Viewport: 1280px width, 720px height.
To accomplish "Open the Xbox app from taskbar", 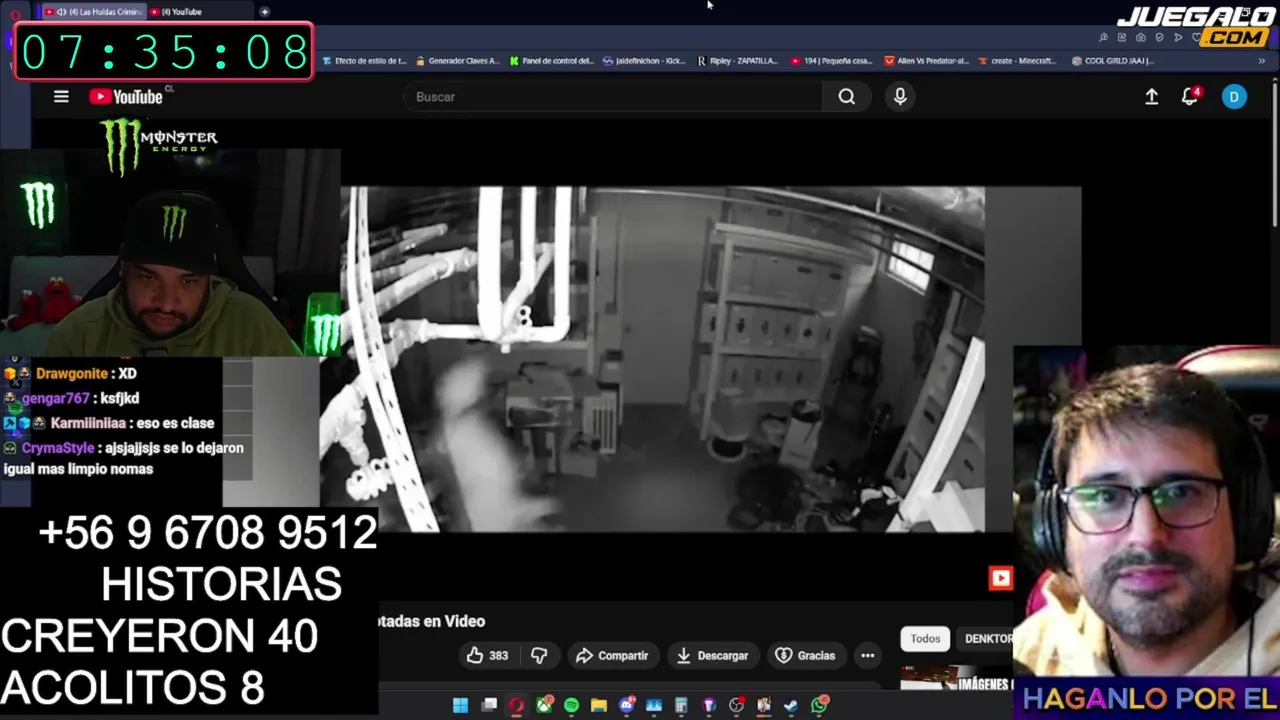I will pos(544,705).
